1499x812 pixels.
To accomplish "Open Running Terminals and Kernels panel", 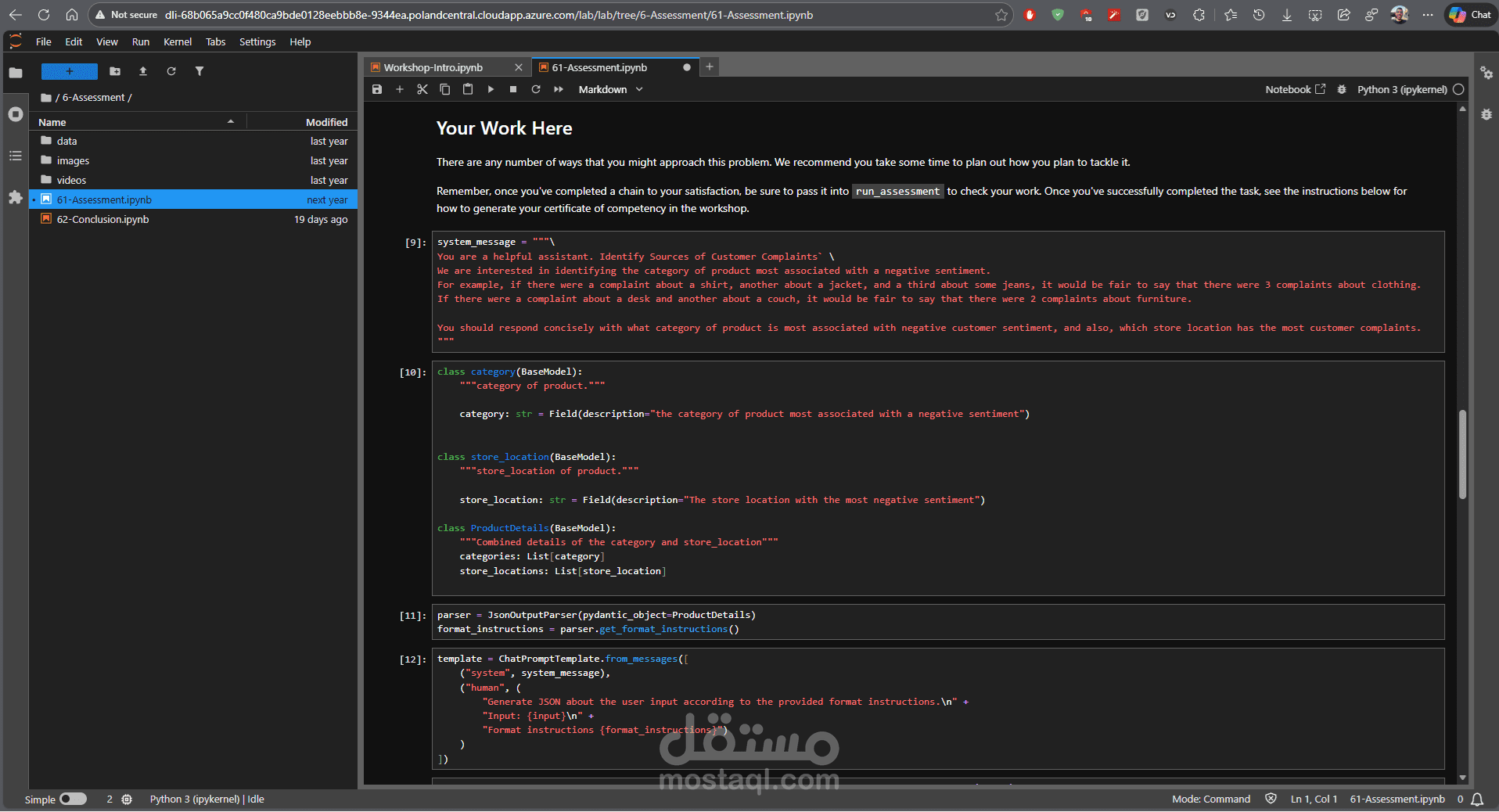I will [15, 114].
